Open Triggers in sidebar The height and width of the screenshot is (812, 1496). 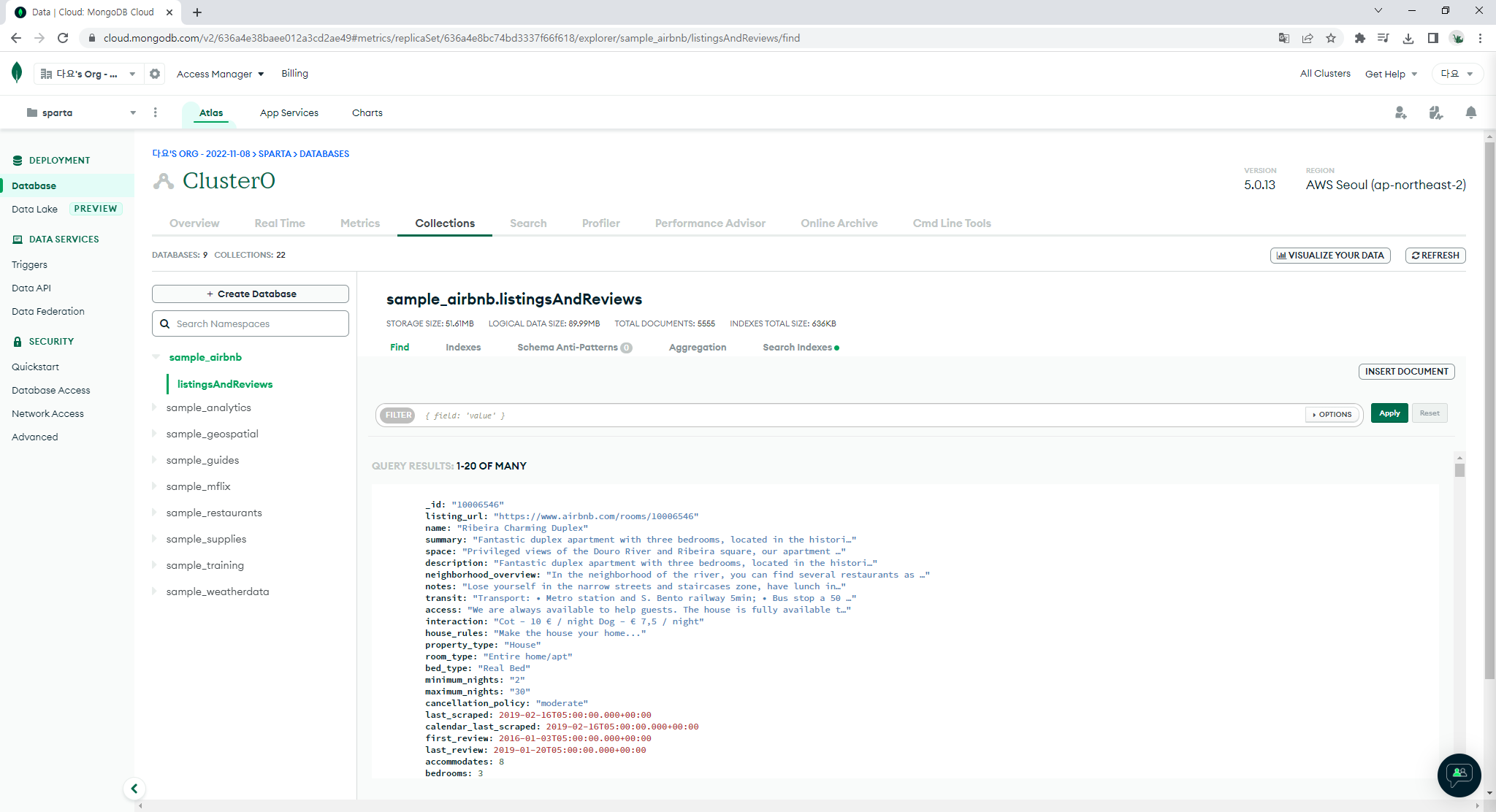tap(29, 264)
